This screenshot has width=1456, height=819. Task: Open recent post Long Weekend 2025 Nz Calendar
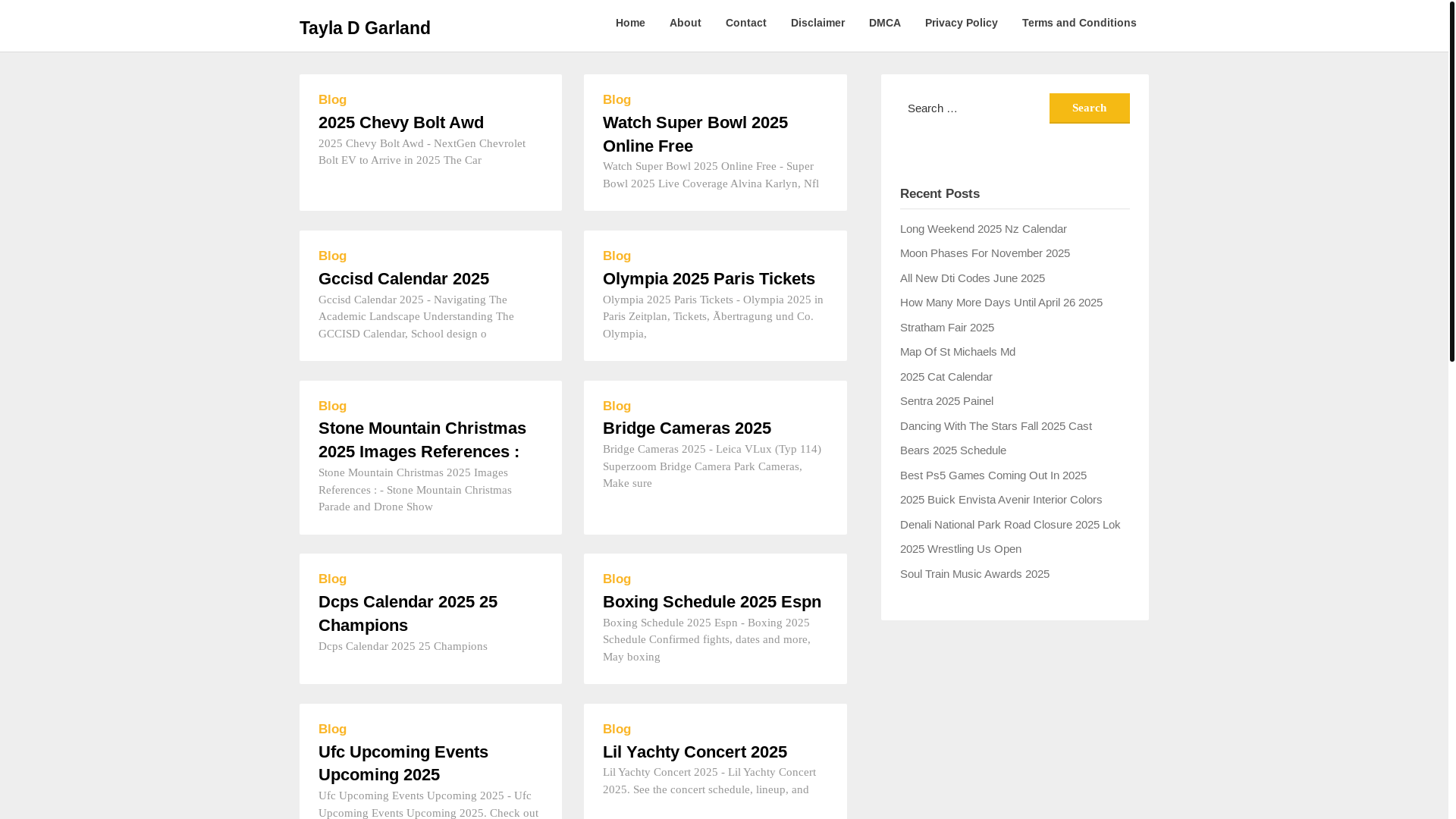[983, 229]
